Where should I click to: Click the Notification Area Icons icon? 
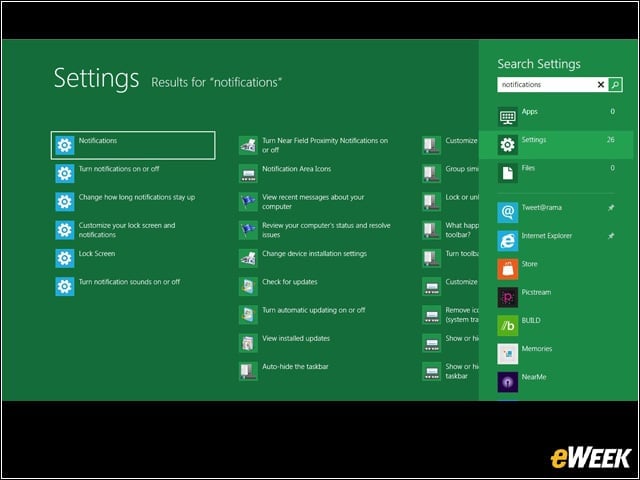[248, 173]
